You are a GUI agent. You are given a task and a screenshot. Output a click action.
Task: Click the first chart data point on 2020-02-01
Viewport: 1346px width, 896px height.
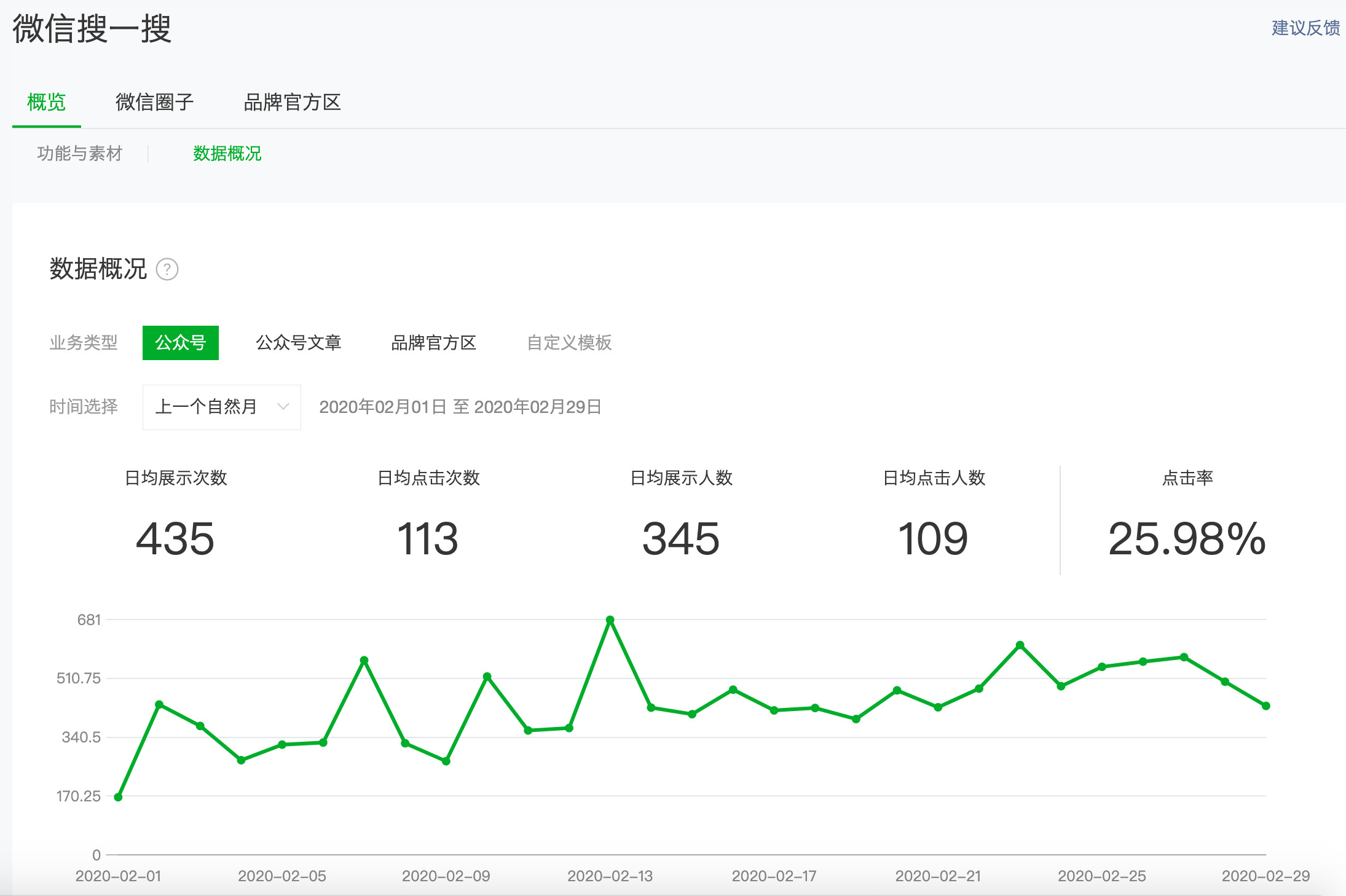pyautogui.click(x=118, y=797)
